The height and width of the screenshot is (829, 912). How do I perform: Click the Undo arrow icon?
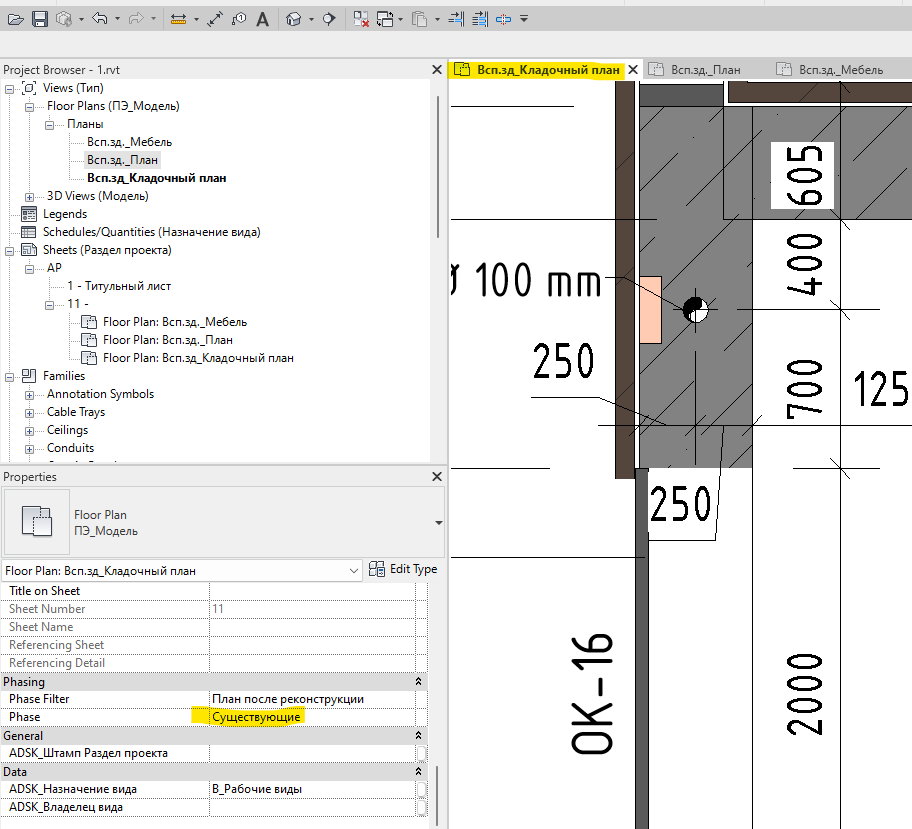pos(98,19)
